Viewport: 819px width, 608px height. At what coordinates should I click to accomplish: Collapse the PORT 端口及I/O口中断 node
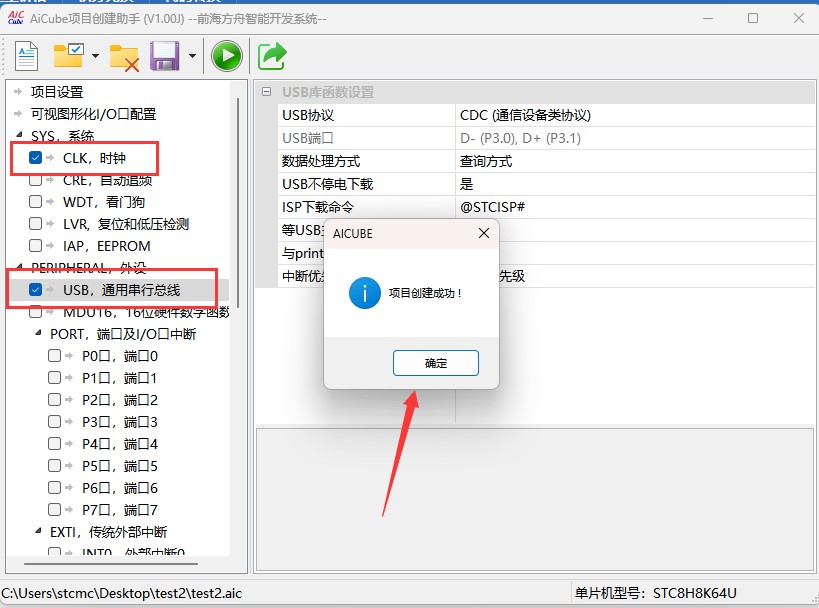point(38,332)
